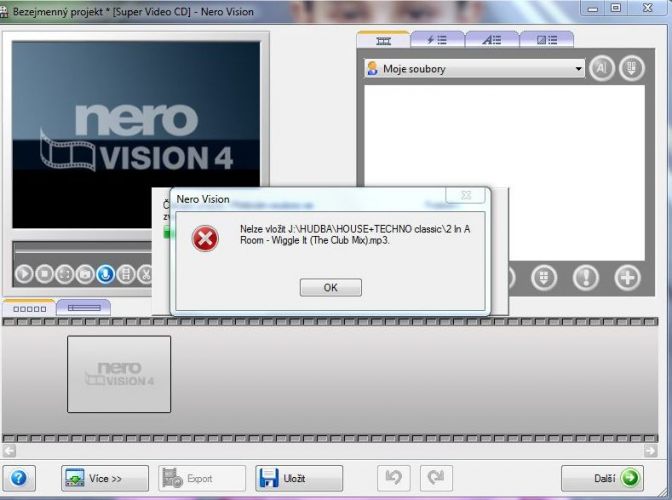Viewport: 672px width, 500px height.
Task: Stop the preview playback
Action: point(45,274)
